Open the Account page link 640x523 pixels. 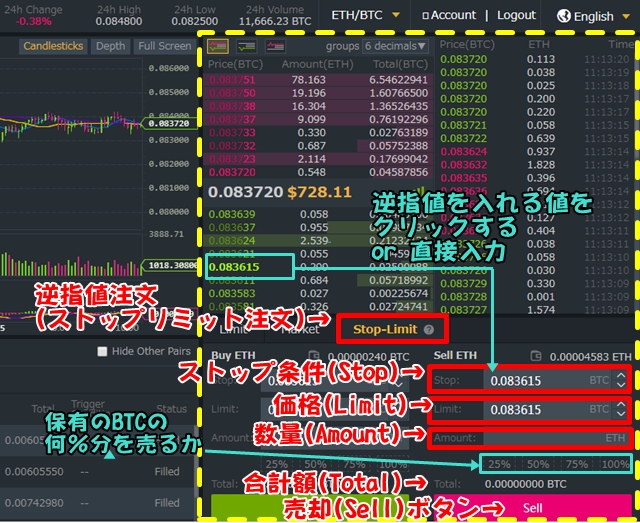453,16
